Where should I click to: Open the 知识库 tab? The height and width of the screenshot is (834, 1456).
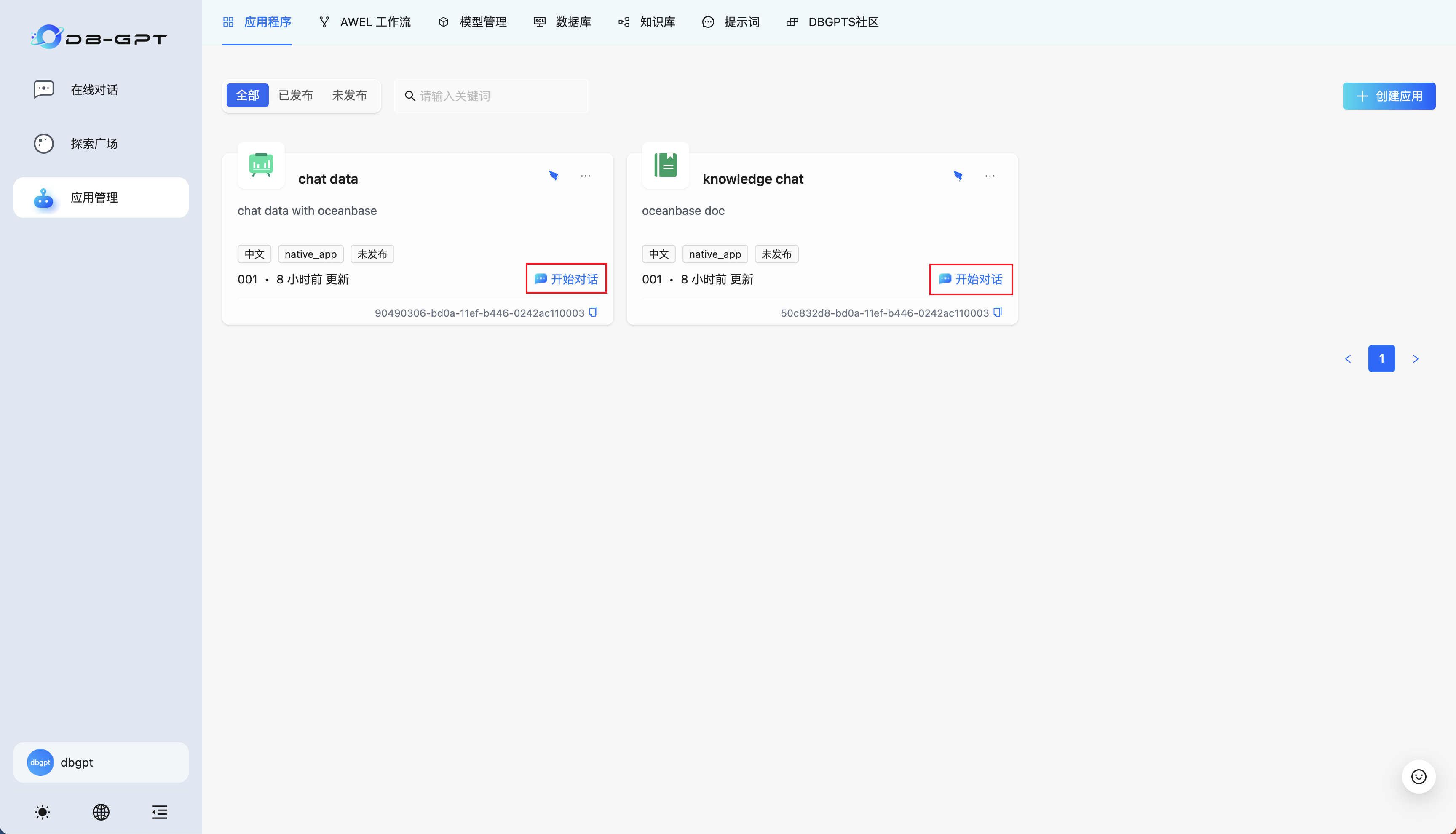click(x=647, y=22)
